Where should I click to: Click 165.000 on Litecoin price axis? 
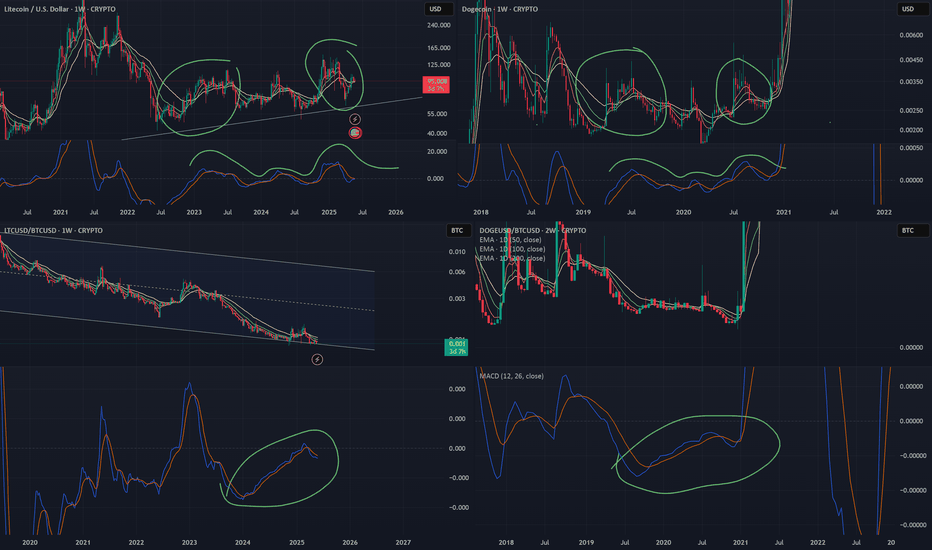tap(439, 48)
